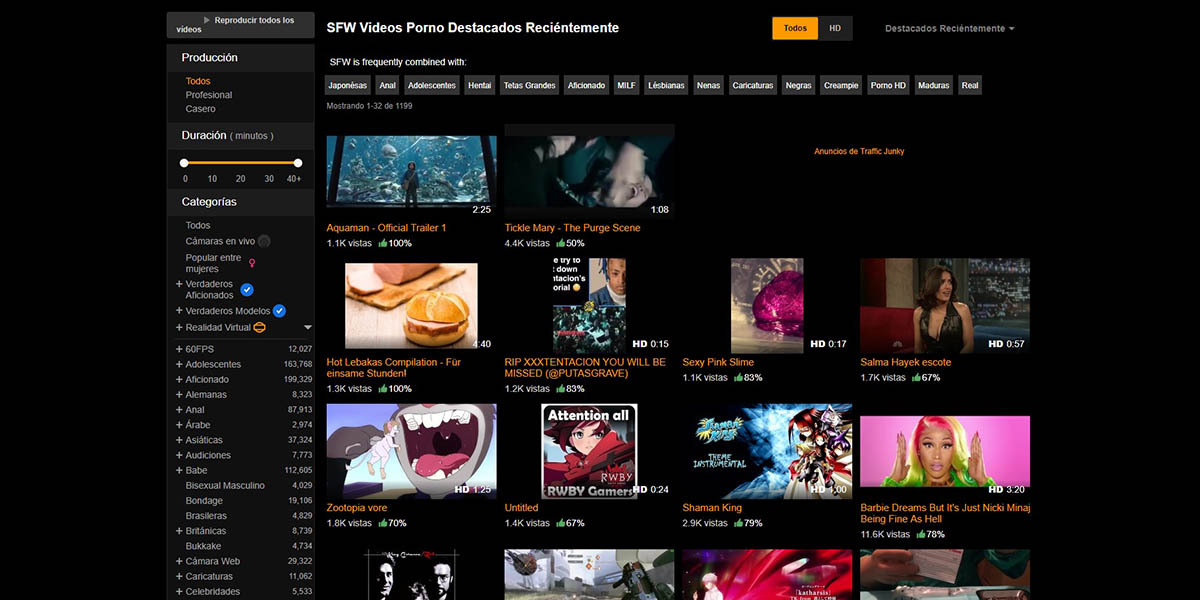Click the play icon in Reproducir todos los videos
The height and width of the screenshot is (600, 1200).
pos(206,20)
